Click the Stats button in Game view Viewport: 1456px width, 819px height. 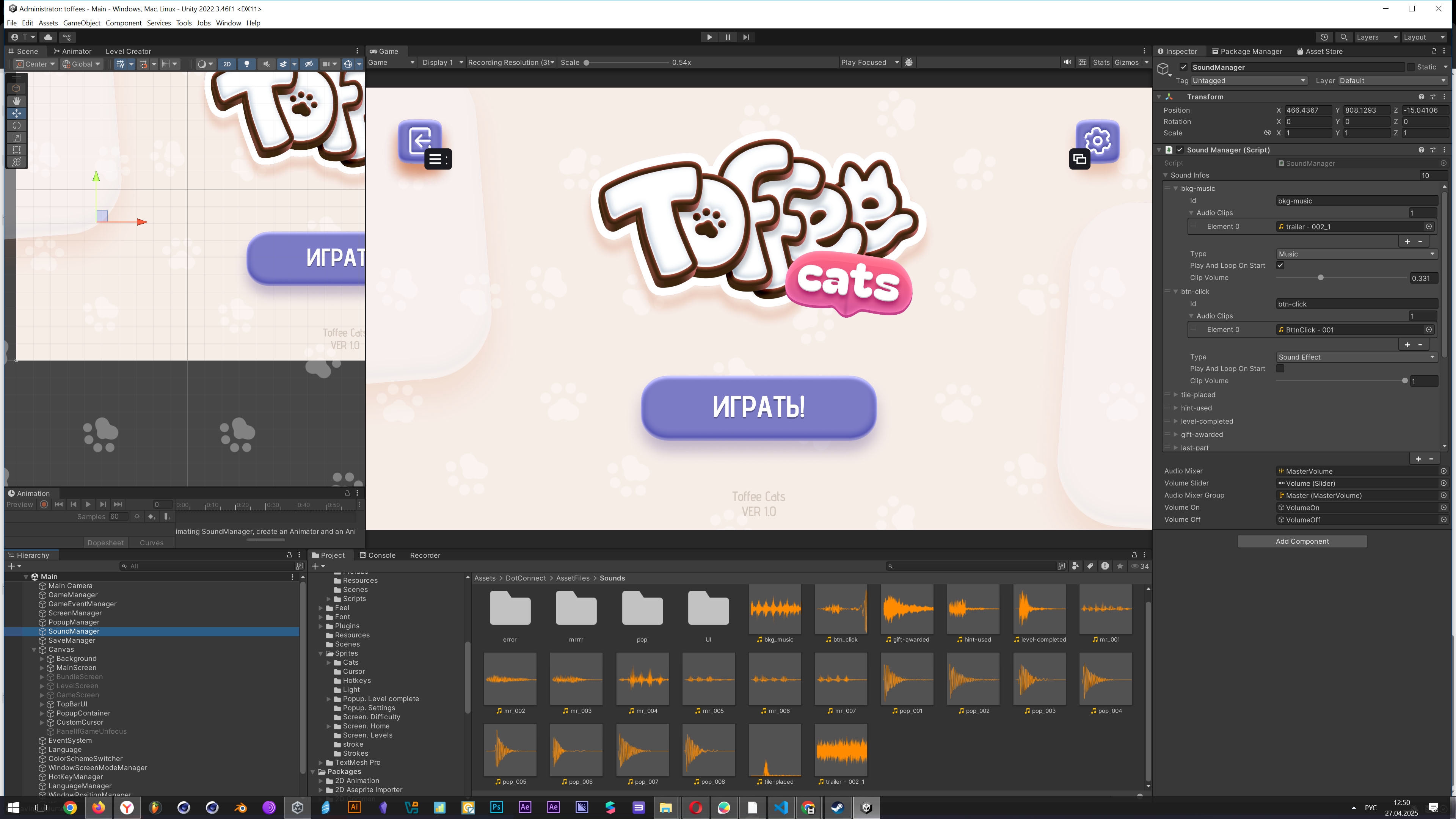[1101, 62]
